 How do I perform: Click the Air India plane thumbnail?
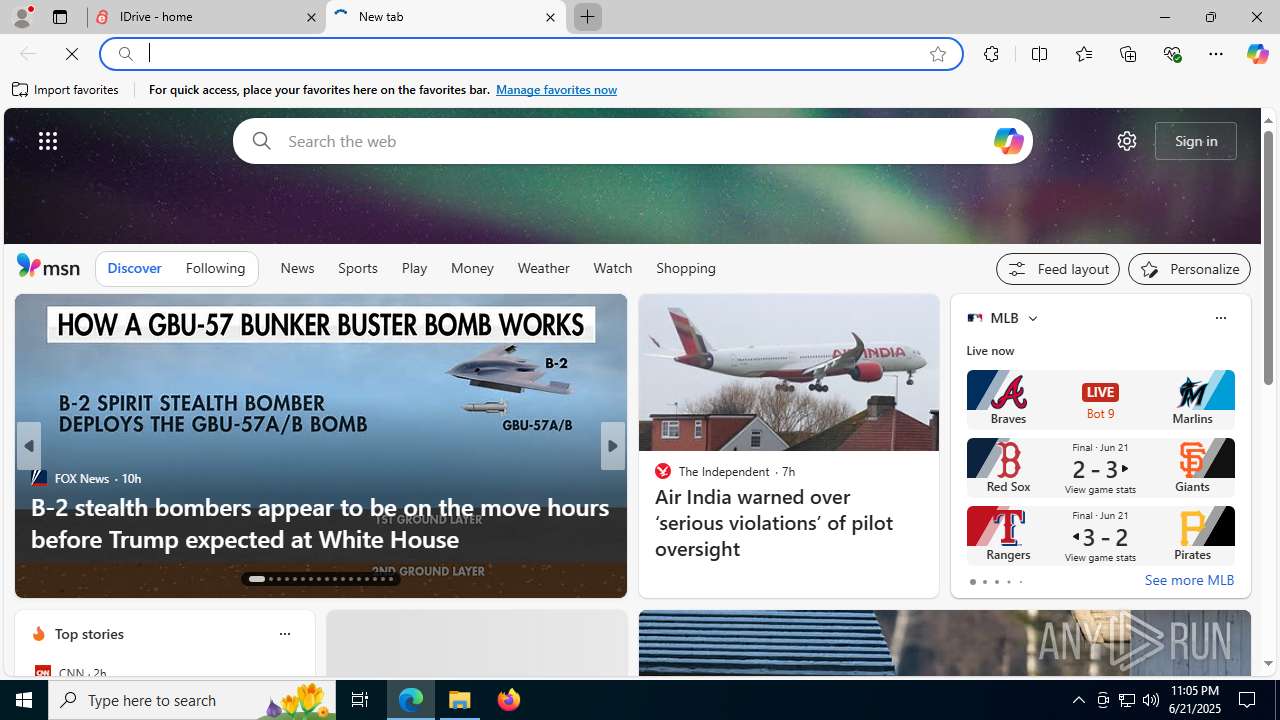click(789, 372)
